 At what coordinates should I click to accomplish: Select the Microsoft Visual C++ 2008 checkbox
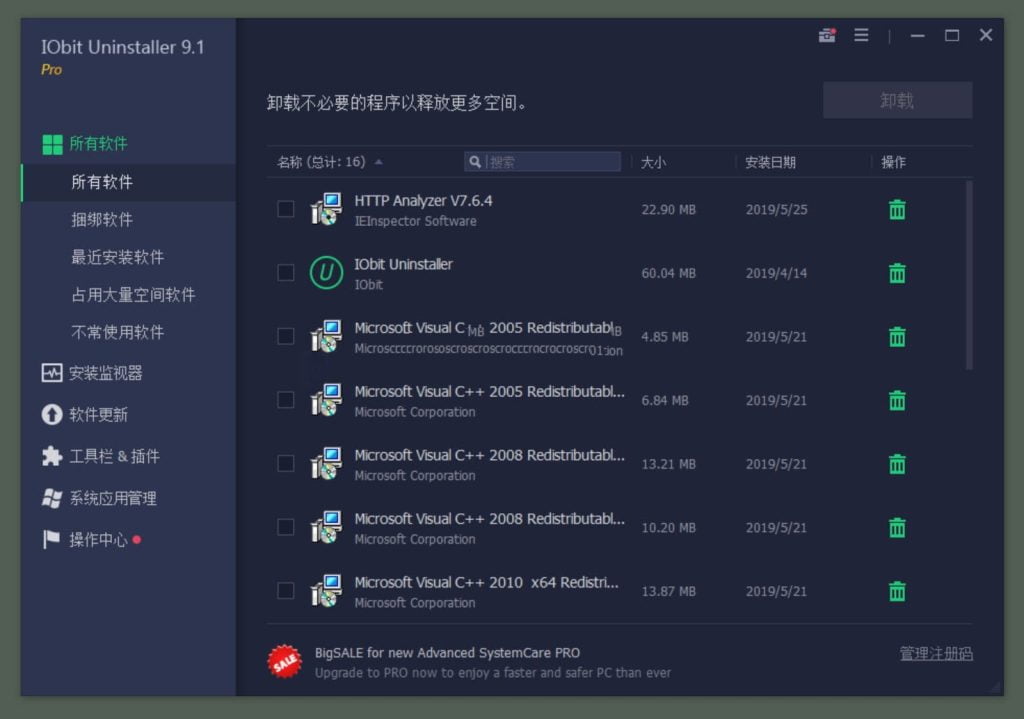(x=285, y=463)
